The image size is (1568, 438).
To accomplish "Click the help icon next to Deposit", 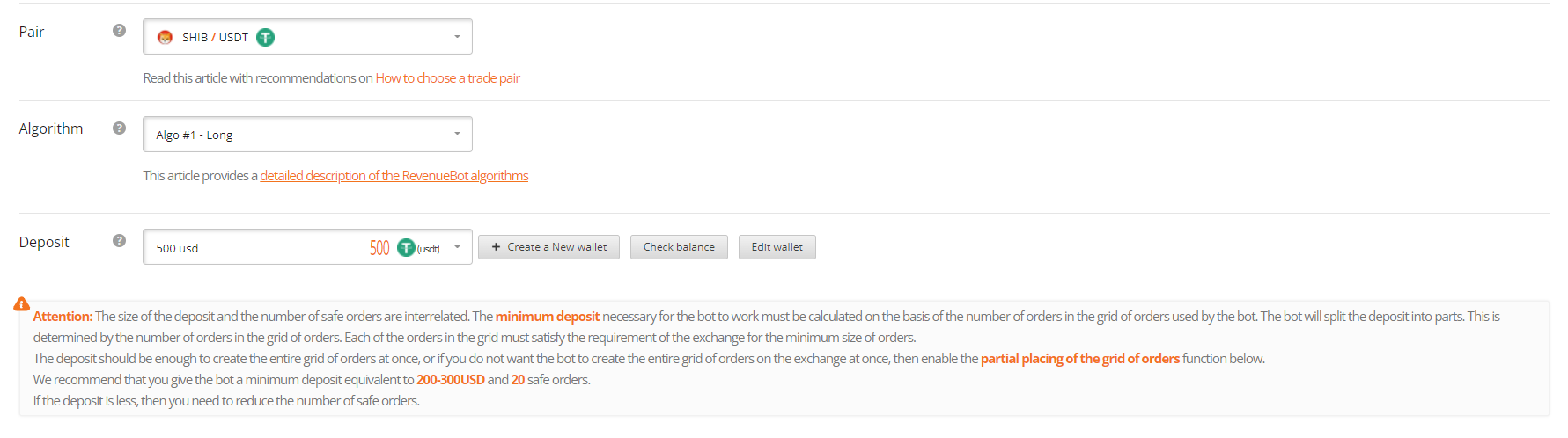I will (120, 241).
